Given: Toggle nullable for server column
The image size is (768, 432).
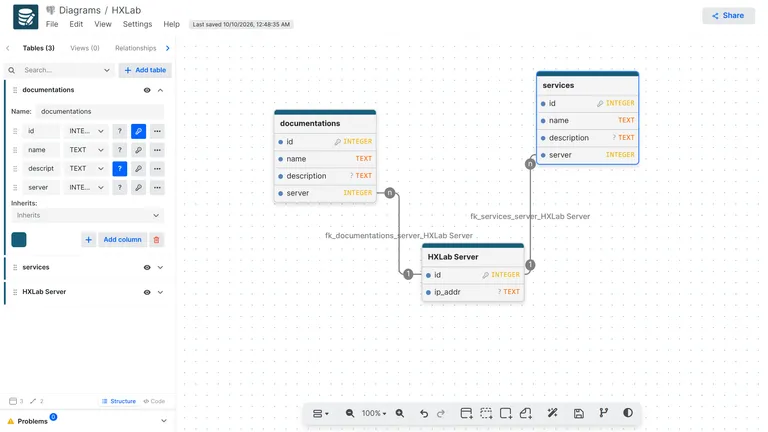Looking at the screenshot, I should [120, 188].
